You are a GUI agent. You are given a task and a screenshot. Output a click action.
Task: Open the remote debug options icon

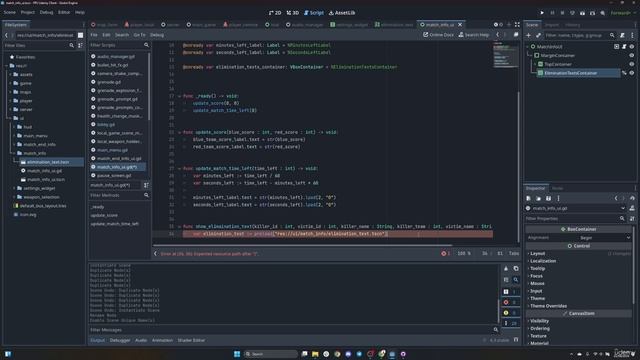[x=572, y=13]
